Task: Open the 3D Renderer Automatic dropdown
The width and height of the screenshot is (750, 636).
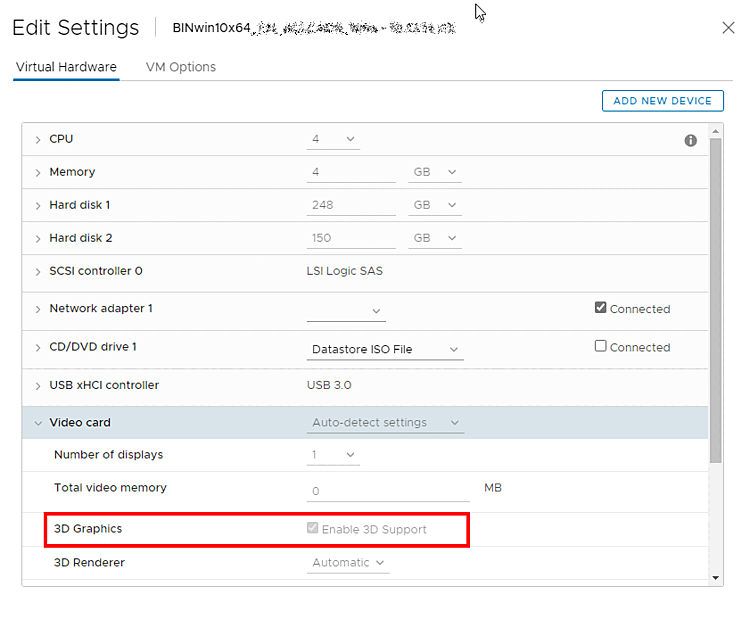Action: tap(348, 563)
